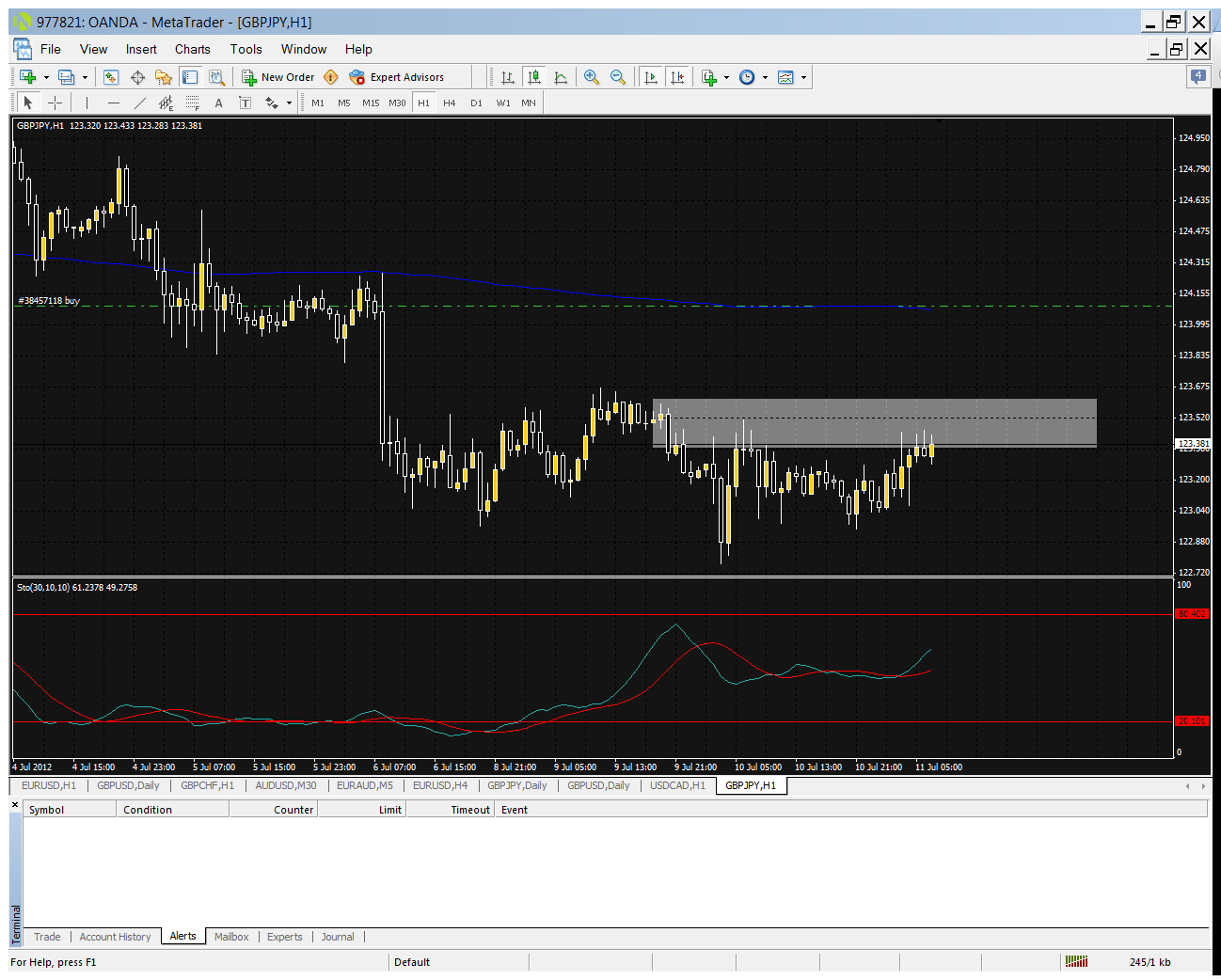Open the Journal terminal tab
The height and width of the screenshot is (980, 1221).
click(x=338, y=937)
